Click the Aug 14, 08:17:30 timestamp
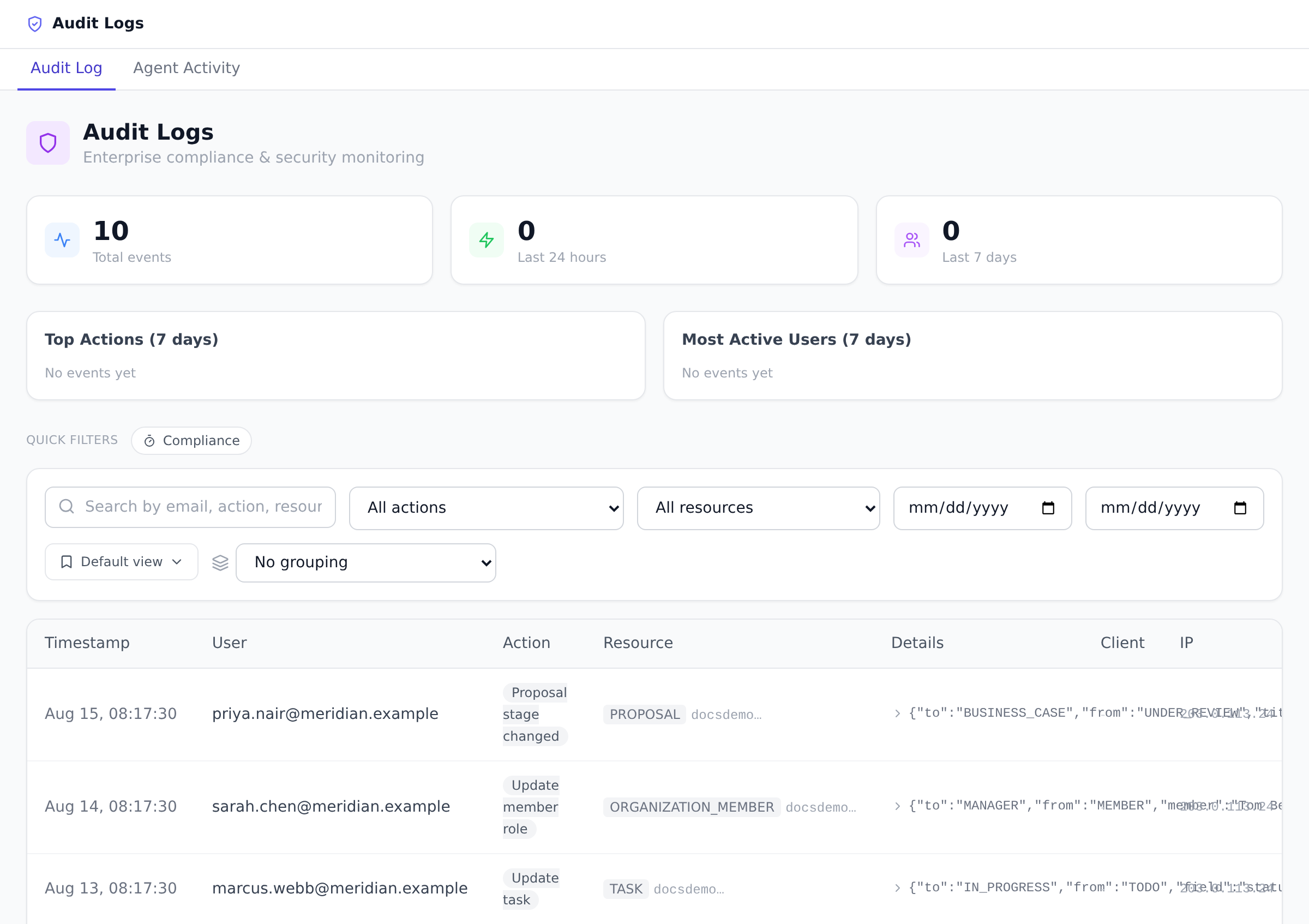The height and width of the screenshot is (924, 1309). (111, 807)
